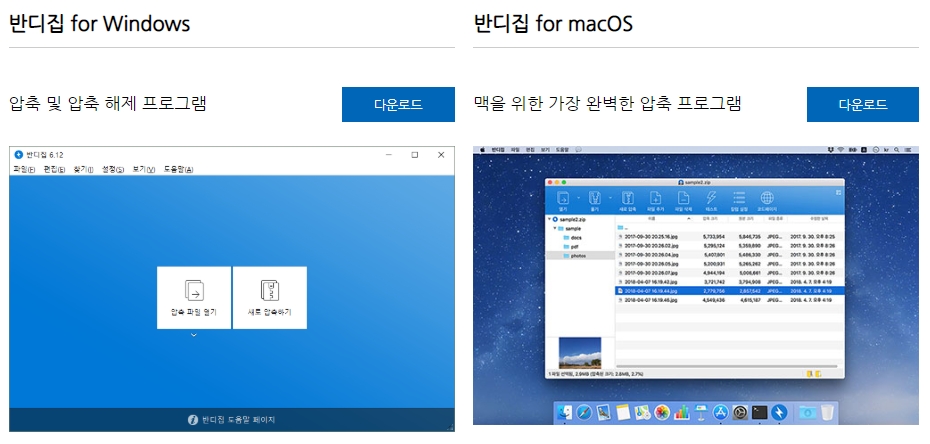The image size is (930, 444).
Task: Click the Windows 다운로드 button
Action: pos(398,104)
